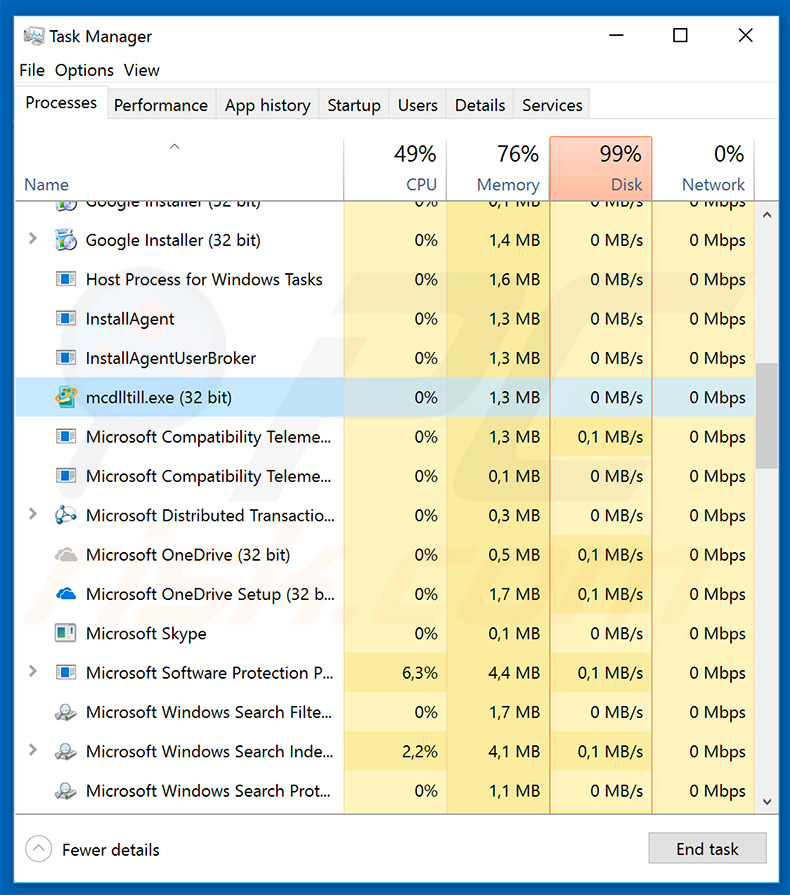The width and height of the screenshot is (790, 895).
Task: Click the 1,1 MB memory value
Action: click(x=514, y=791)
